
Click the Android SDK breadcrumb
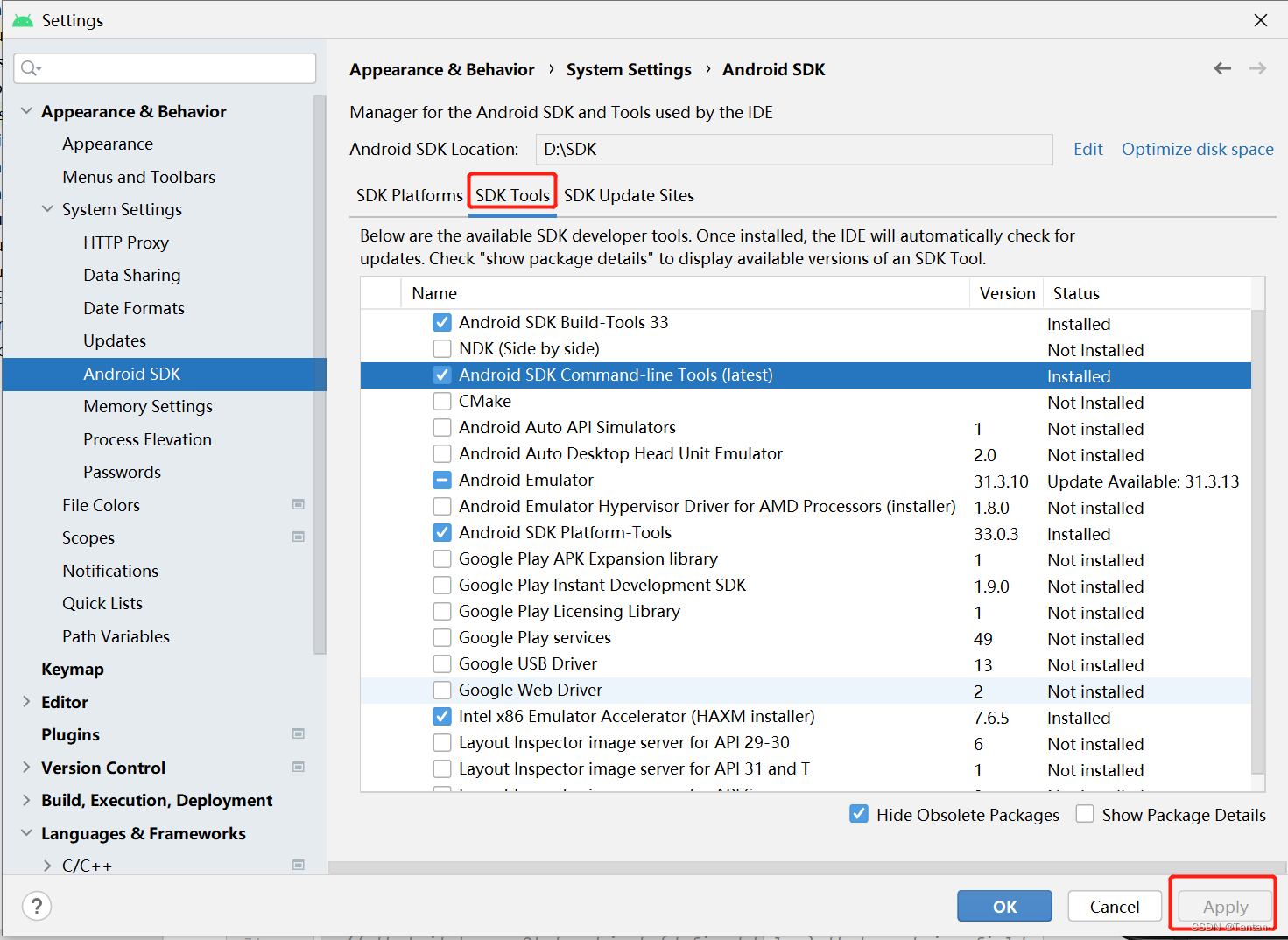(x=774, y=69)
